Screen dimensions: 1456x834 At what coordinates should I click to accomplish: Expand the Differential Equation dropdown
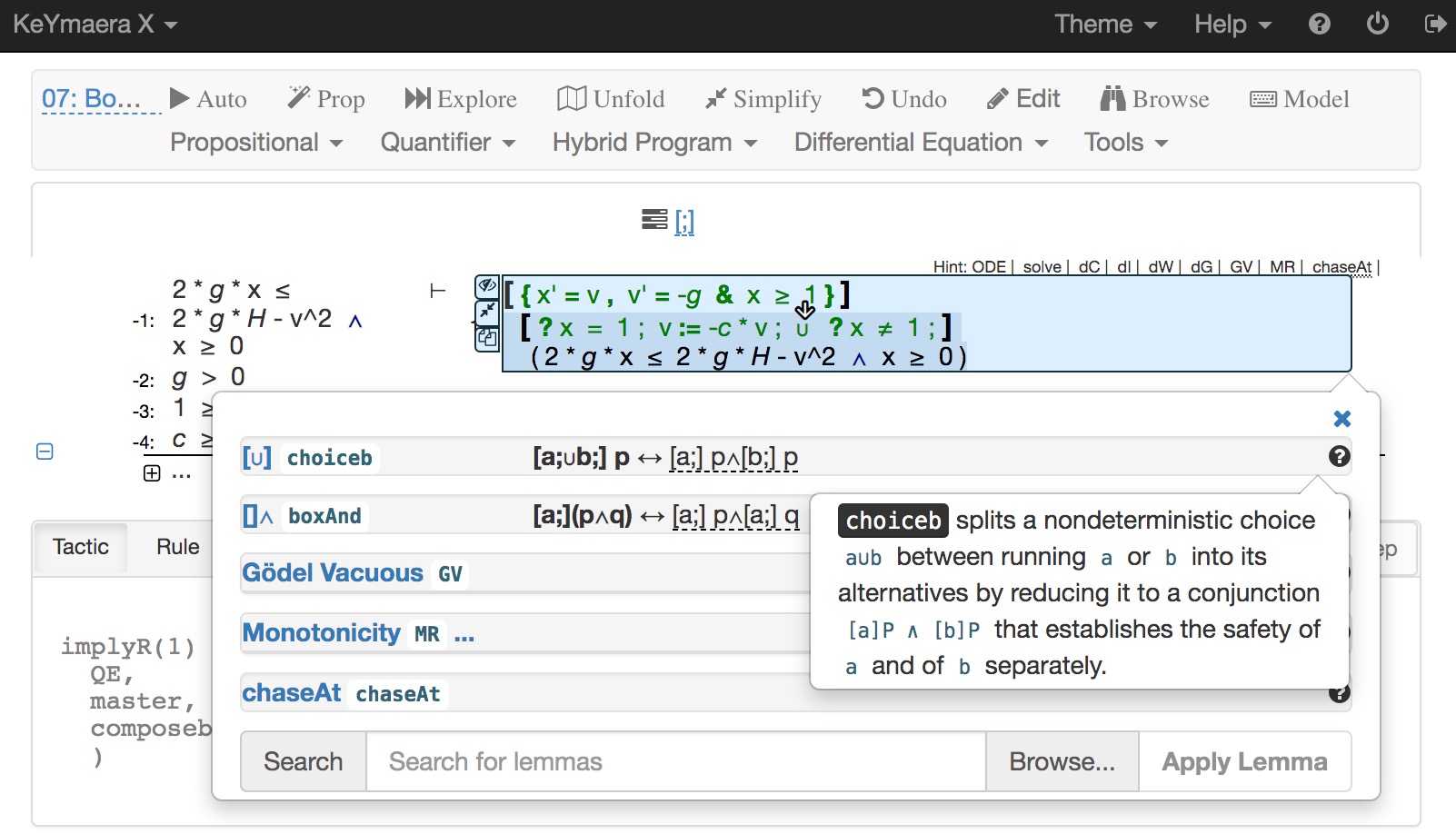point(921,143)
